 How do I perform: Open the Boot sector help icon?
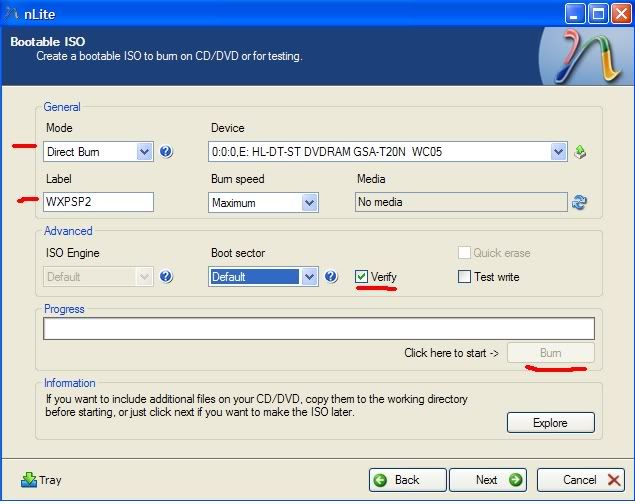(331, 276)
